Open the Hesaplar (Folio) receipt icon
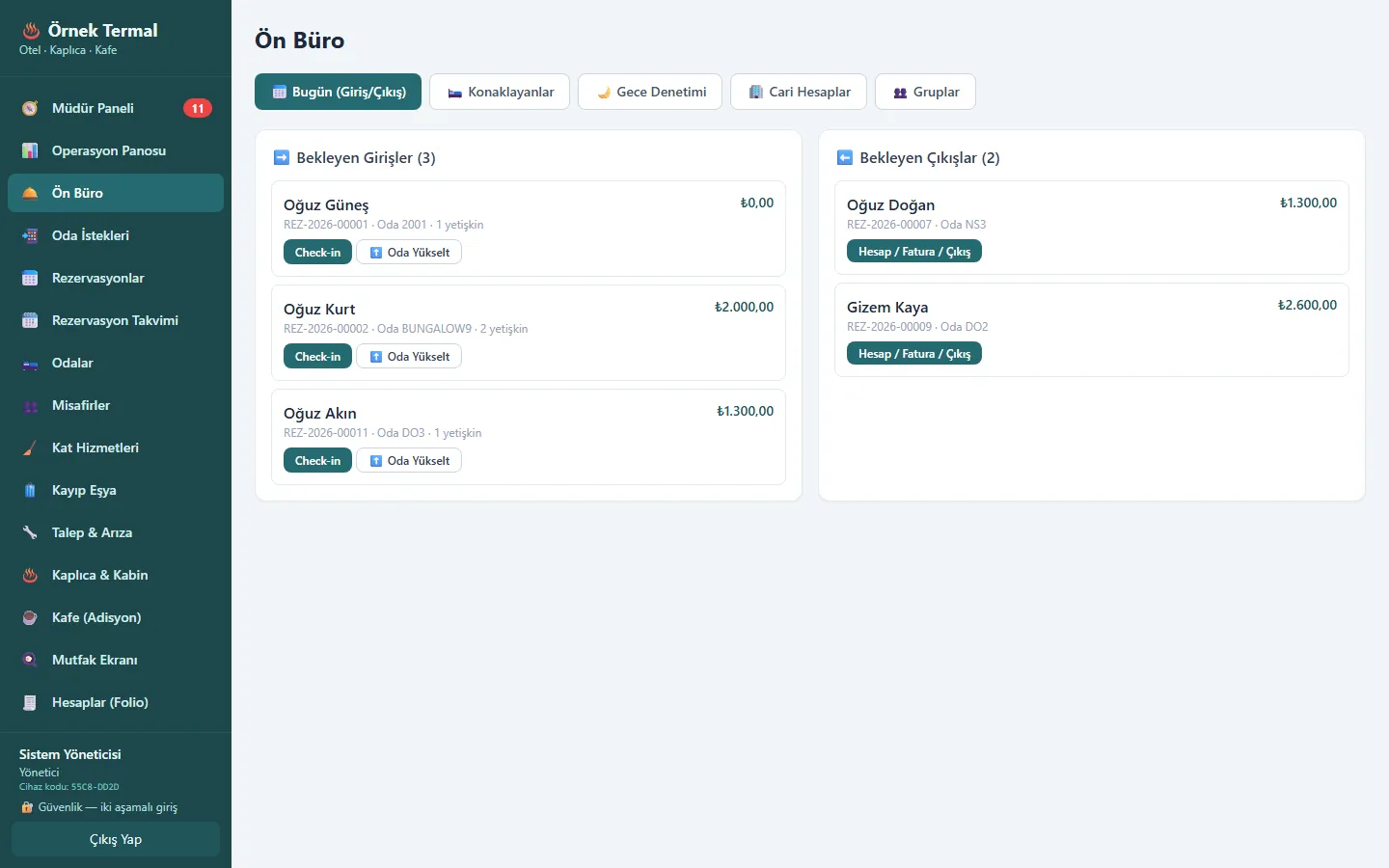This screenshot has width=1389, height=868. click(30, 702)
